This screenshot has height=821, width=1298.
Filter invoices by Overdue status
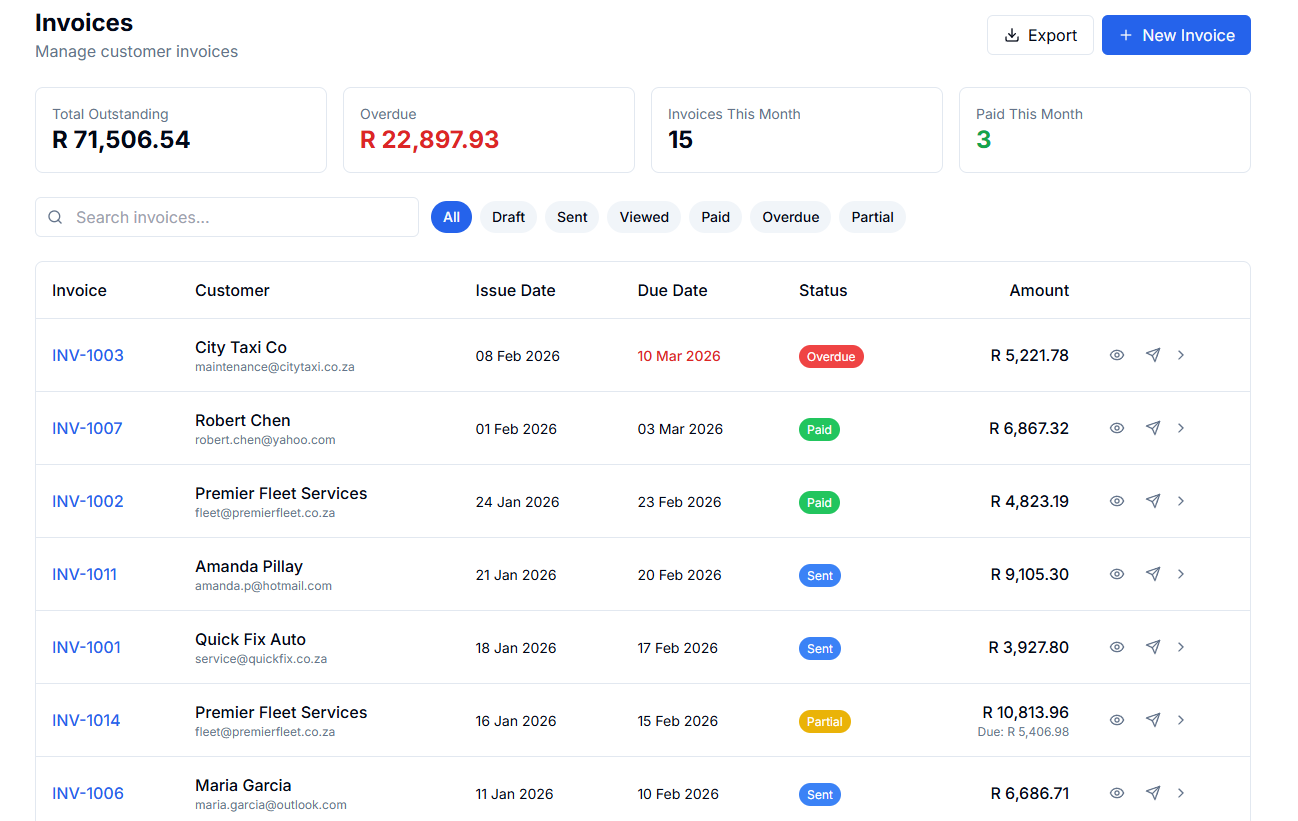pos(790,217)
